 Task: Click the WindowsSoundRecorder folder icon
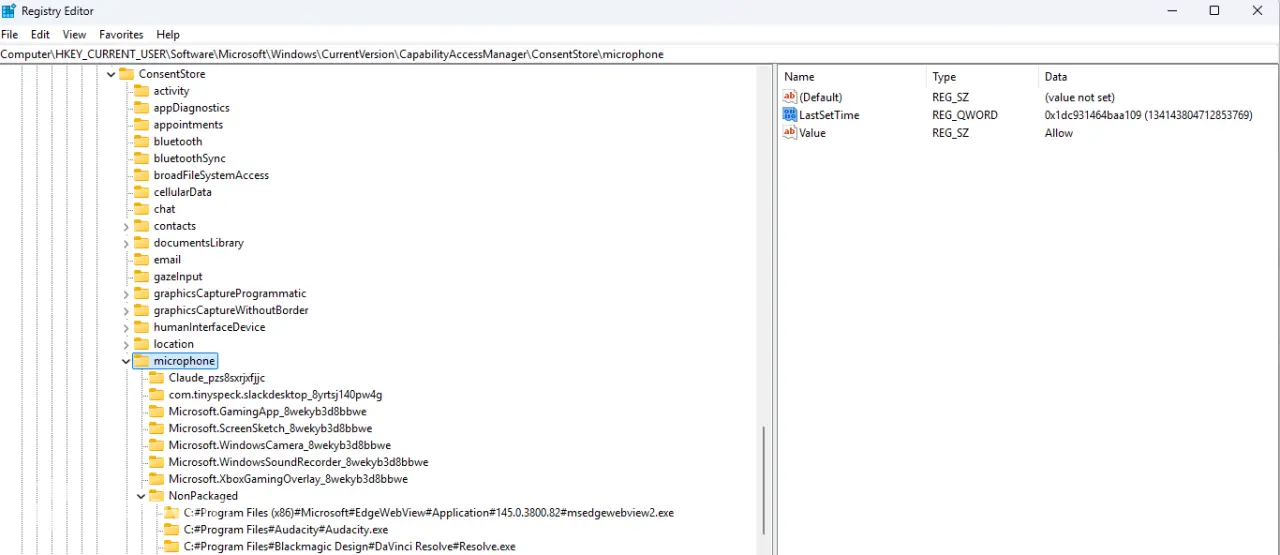coord(156,462)
